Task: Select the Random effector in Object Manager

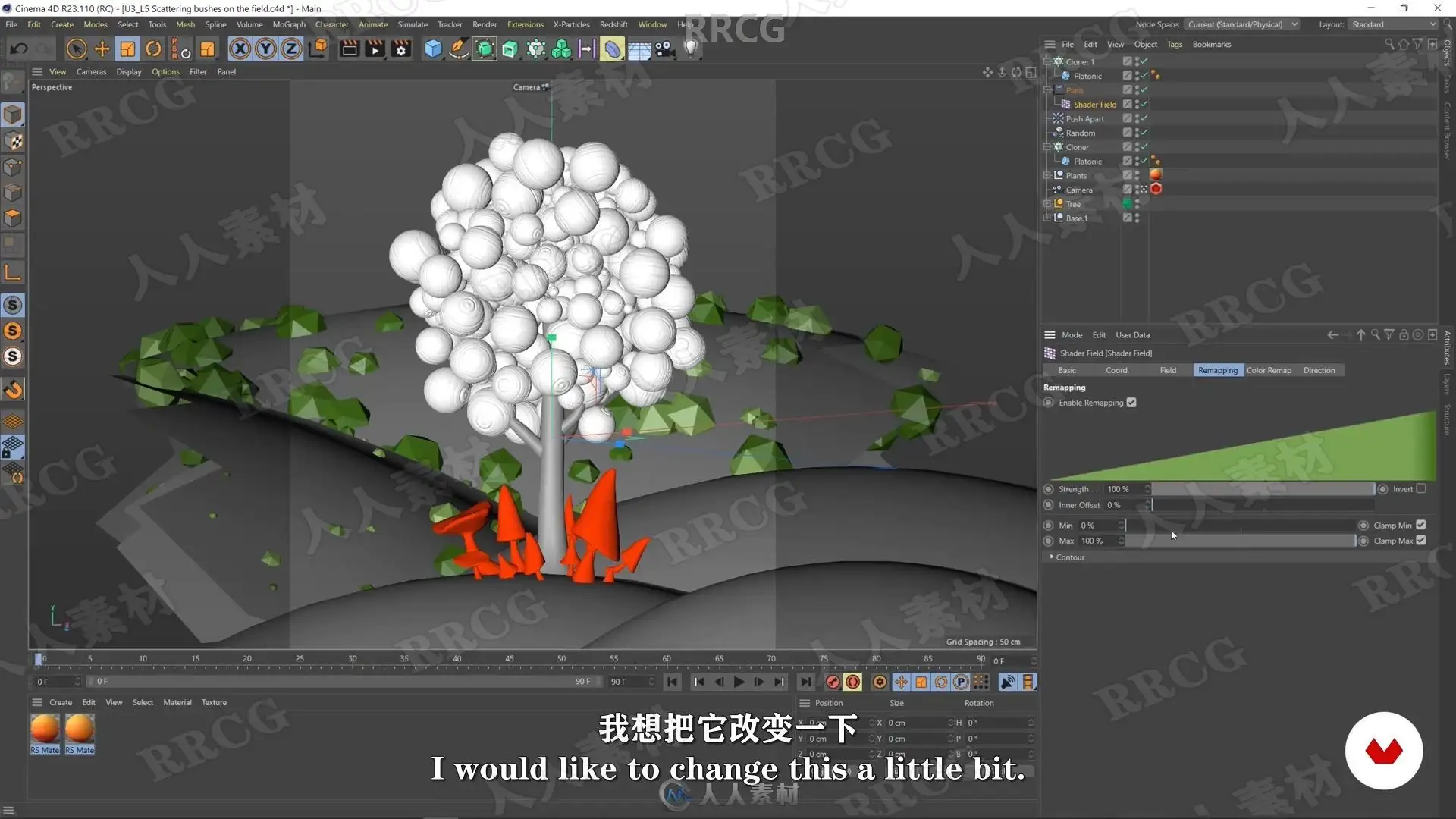Action: [1080, 133]
